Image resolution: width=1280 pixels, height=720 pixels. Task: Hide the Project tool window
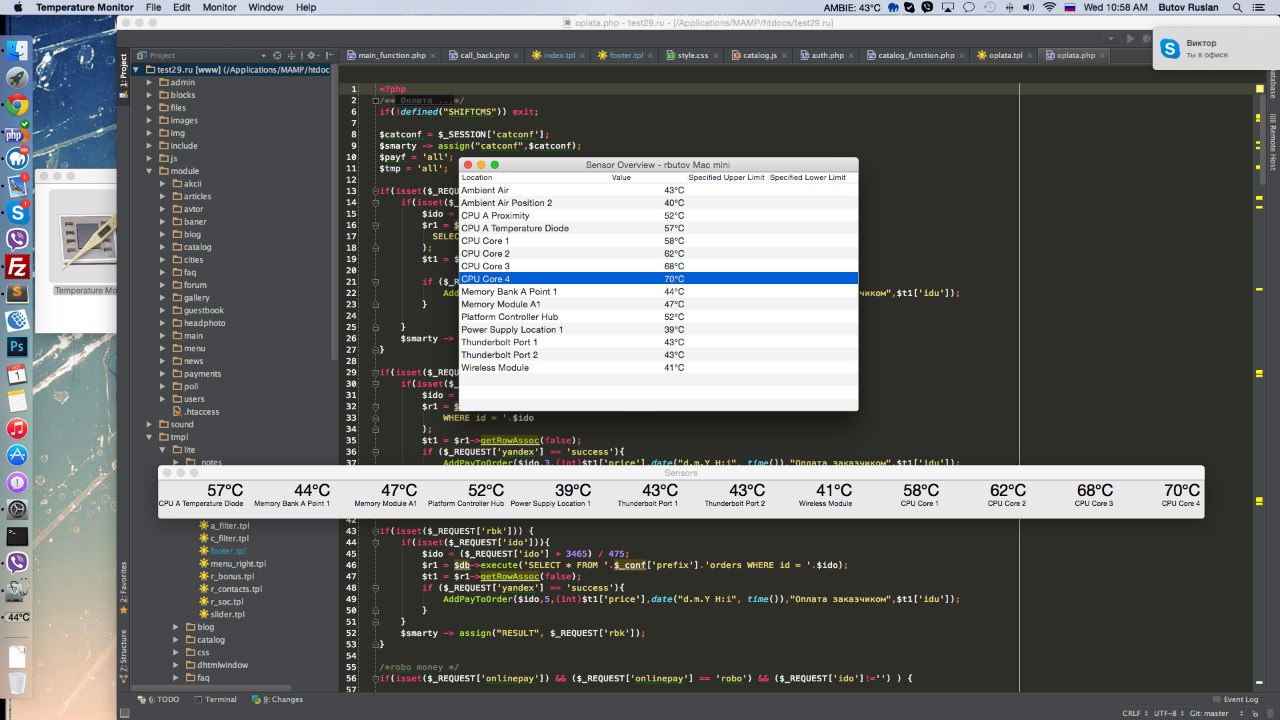(x=328, y=55)
